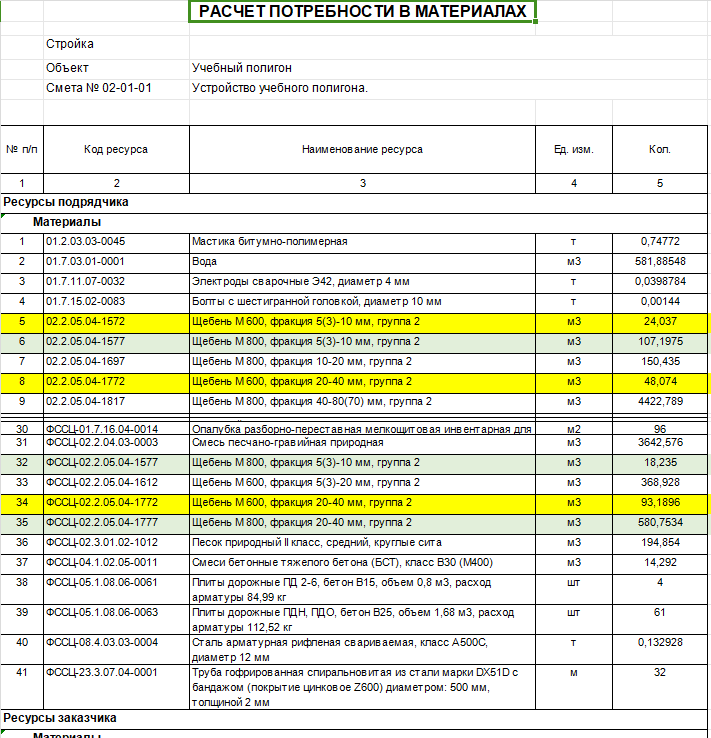Click row number cell '41'
Image resolution: width=711 pixels, height=738 pixels.
(22, 687)
